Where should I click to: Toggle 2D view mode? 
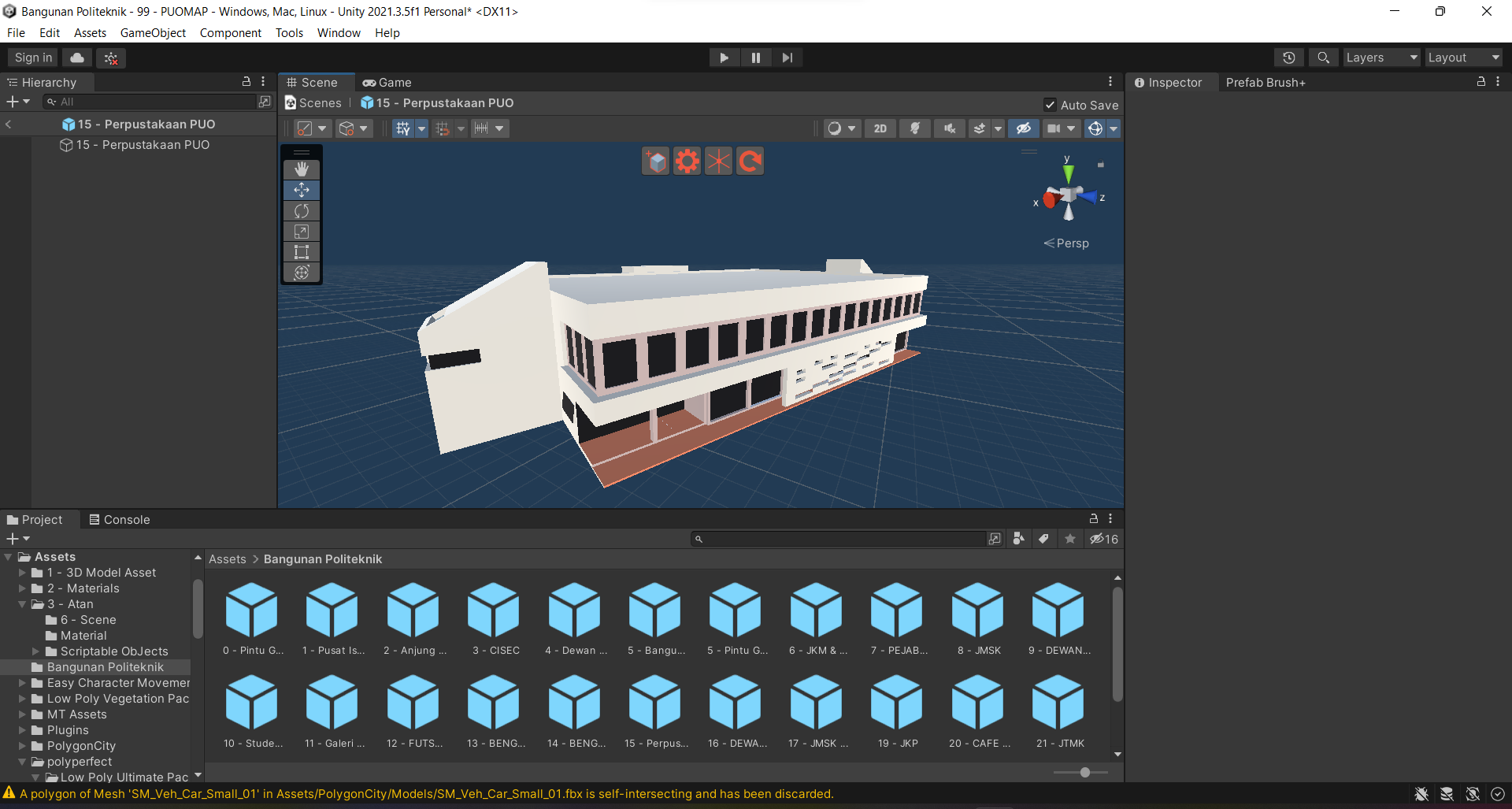point(880,128)
